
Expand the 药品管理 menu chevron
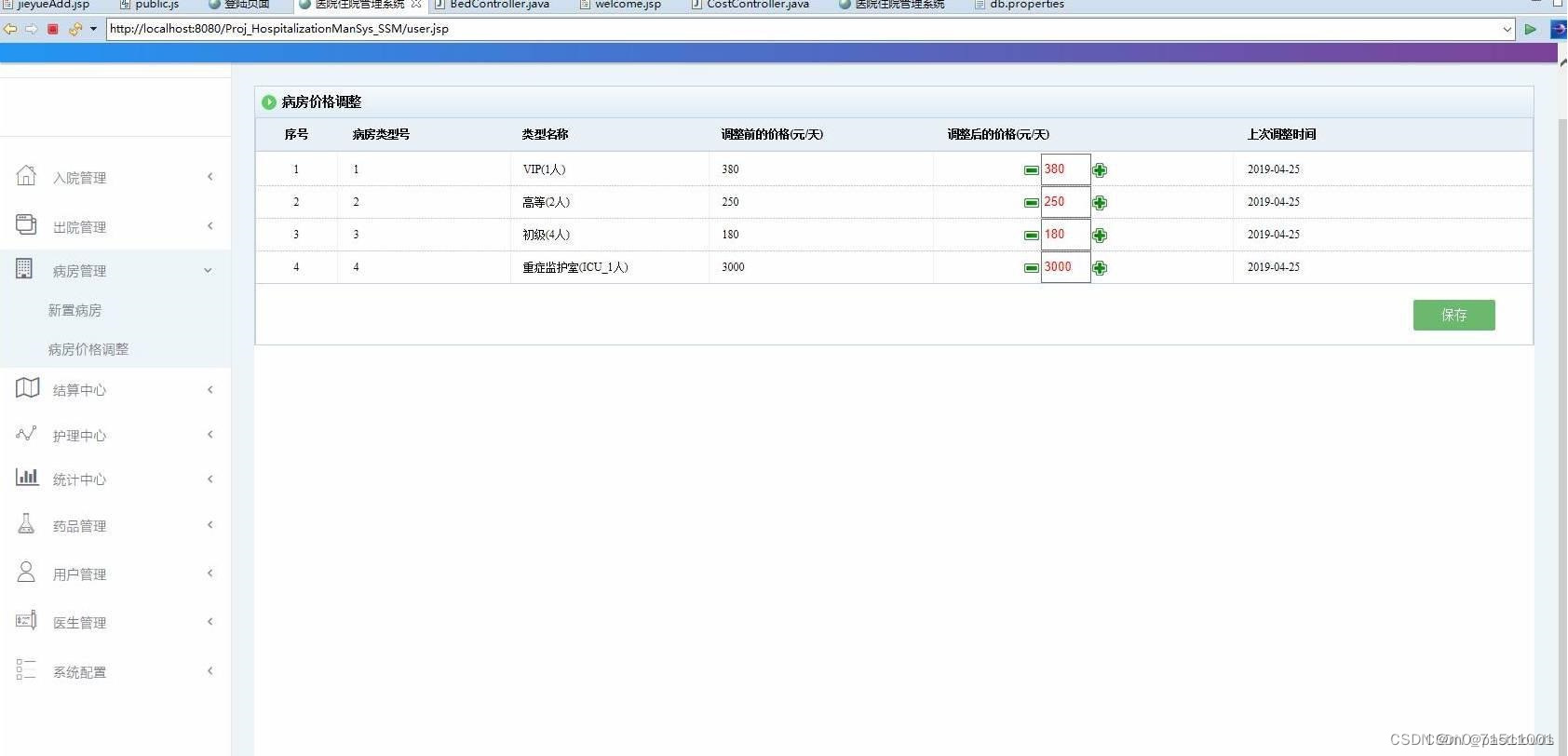210,524
